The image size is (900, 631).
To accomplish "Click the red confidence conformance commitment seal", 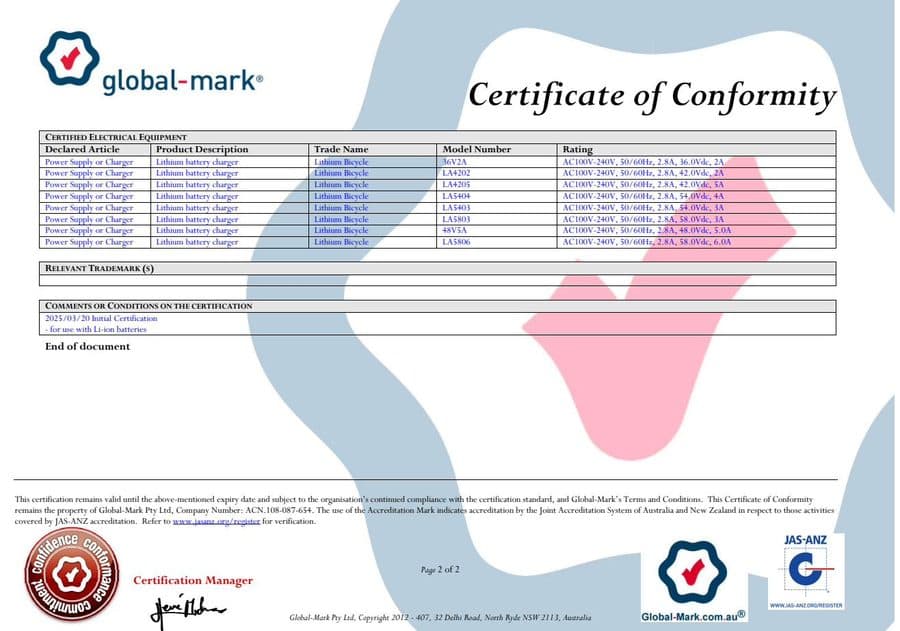I will pyautogui.click(x=72, y=575).
